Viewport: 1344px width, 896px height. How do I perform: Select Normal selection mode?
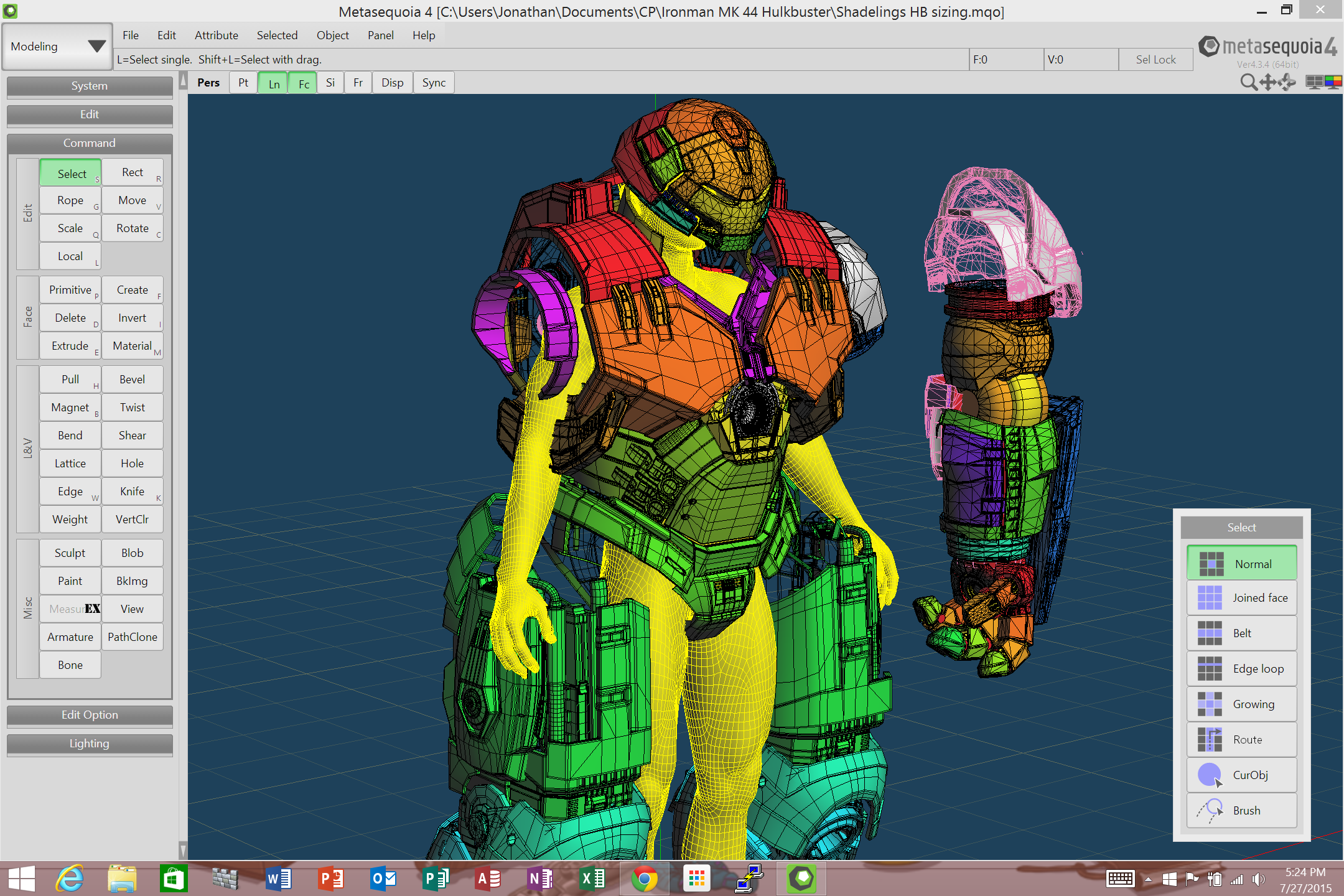point(1241,563)
